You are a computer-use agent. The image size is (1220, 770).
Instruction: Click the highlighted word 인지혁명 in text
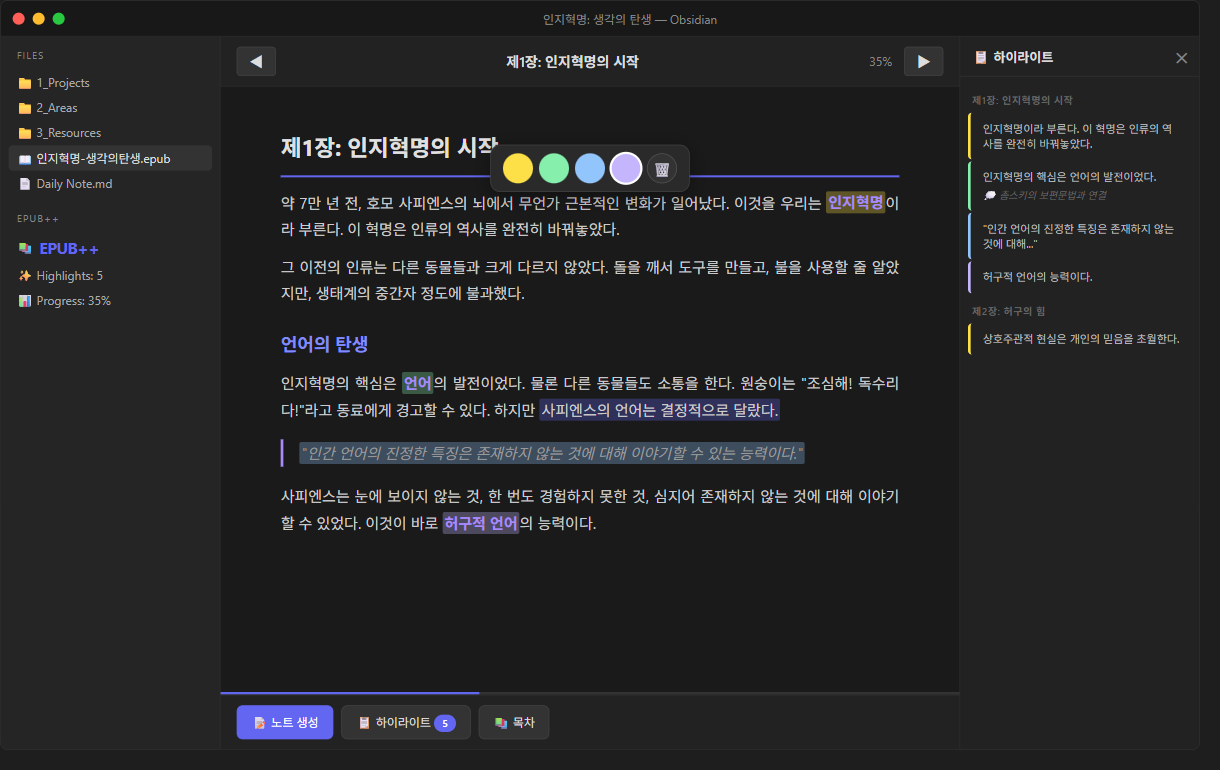point(855,203)
